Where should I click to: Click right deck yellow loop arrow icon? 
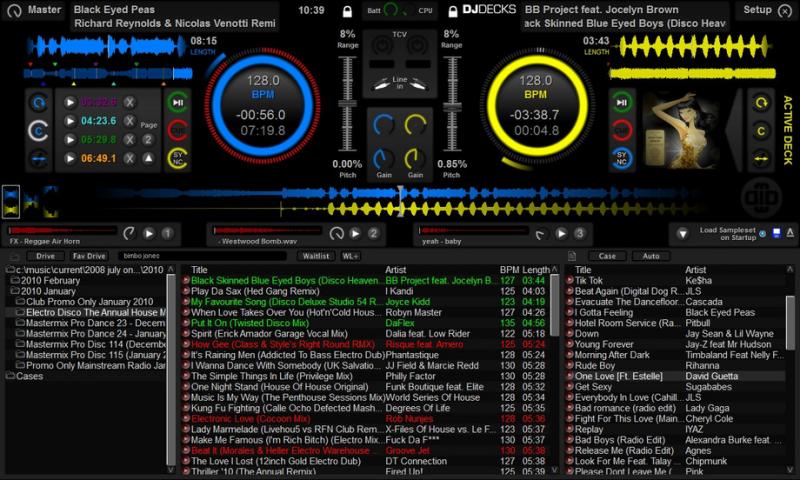click(x=761, y=103)
